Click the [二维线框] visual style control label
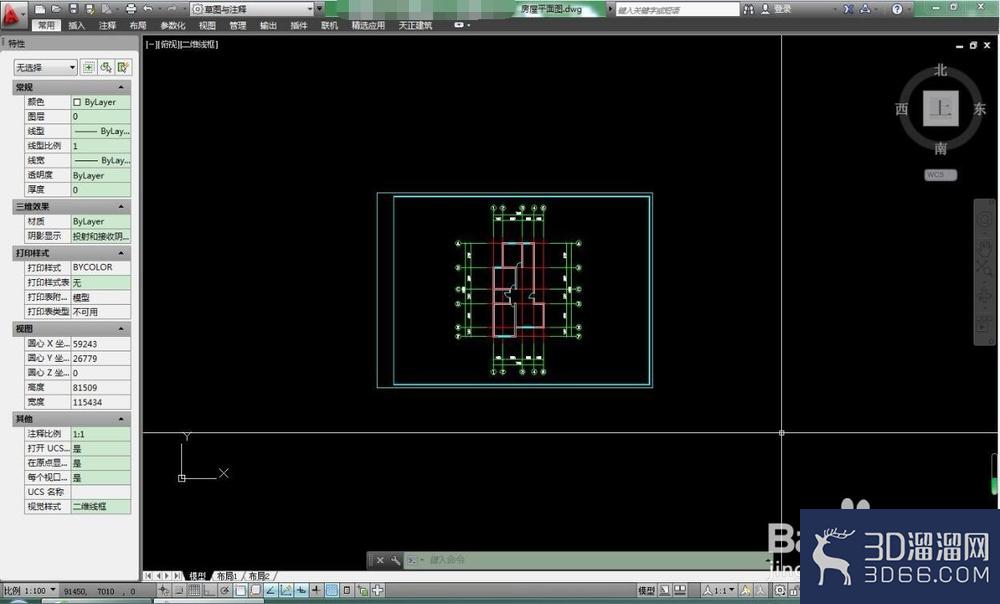1000x604 pixels. 200,45
